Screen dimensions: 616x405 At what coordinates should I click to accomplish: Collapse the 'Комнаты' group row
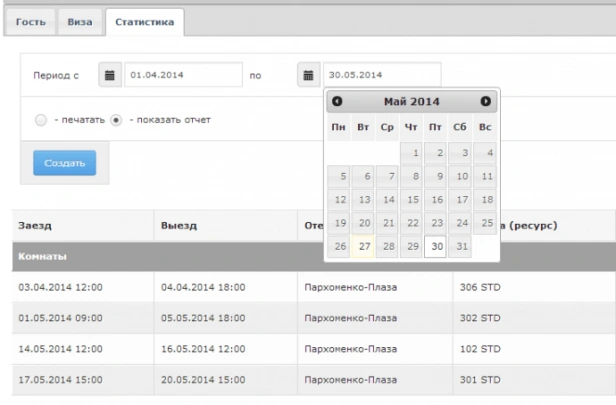pyautogui.click(x=40, y=256)
